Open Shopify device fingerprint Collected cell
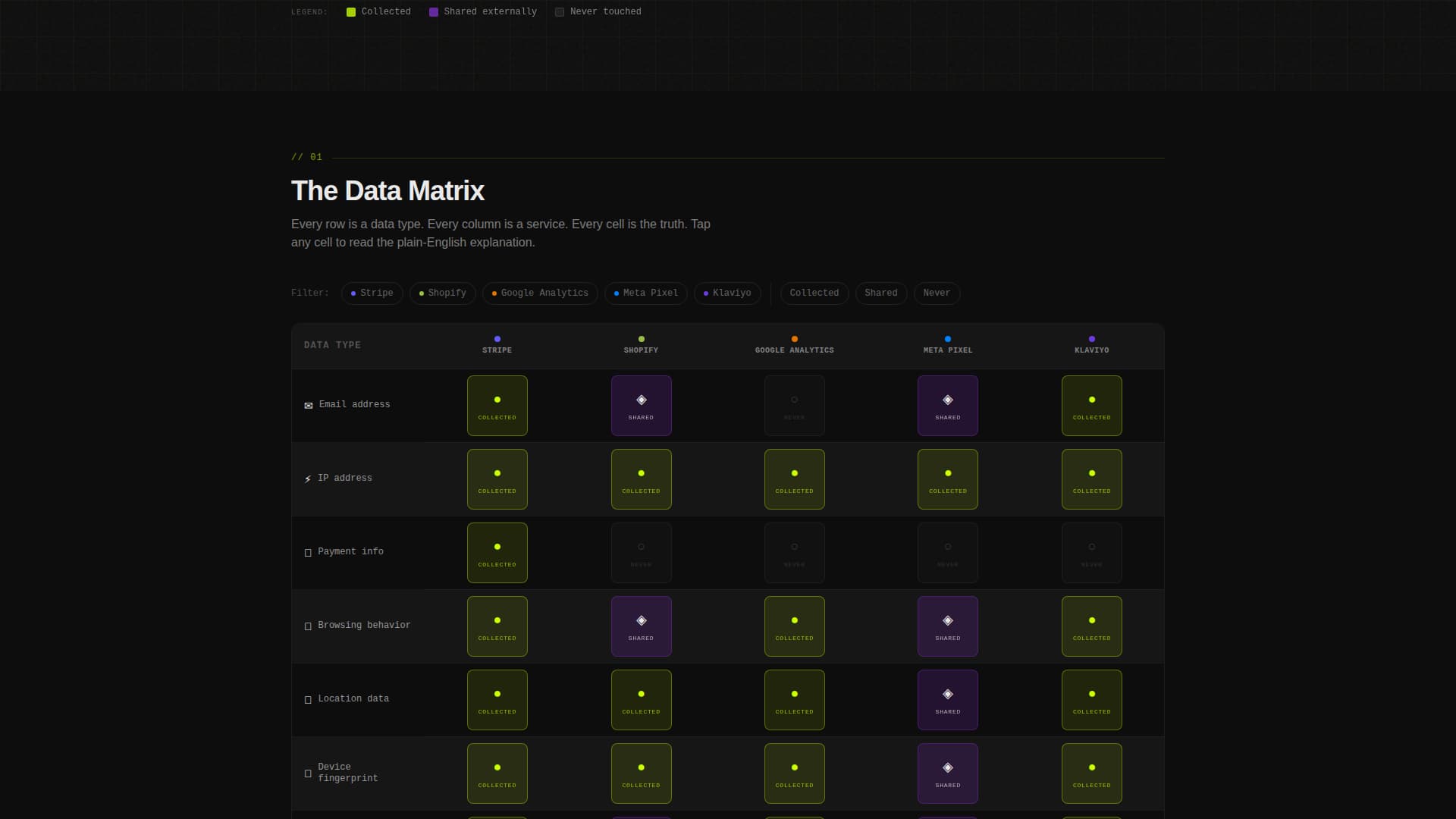Viewport: 1456px width, 819px height. [x=641, y=773]
